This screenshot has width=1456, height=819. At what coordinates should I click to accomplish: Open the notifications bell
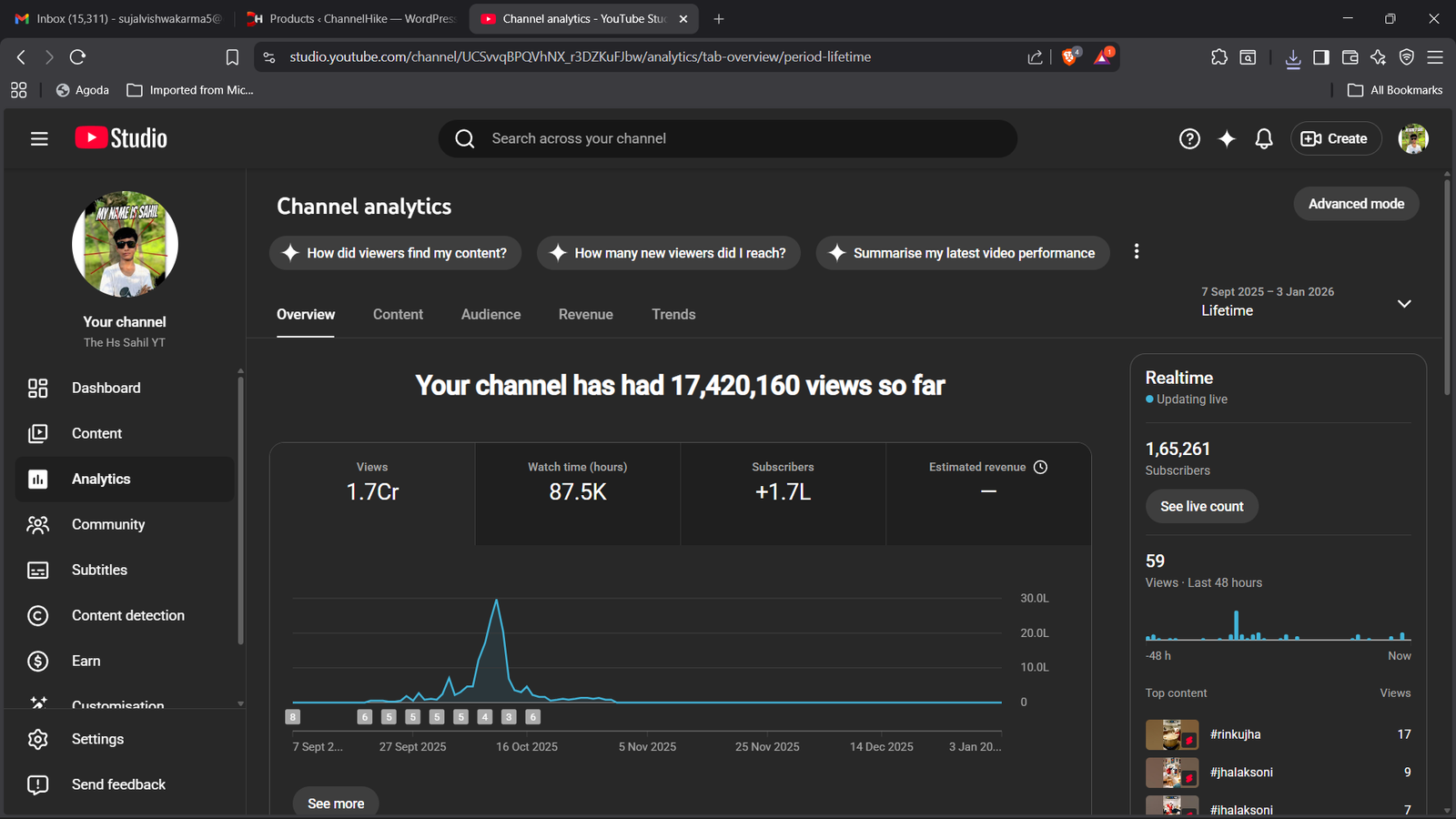pos(1264,138)
